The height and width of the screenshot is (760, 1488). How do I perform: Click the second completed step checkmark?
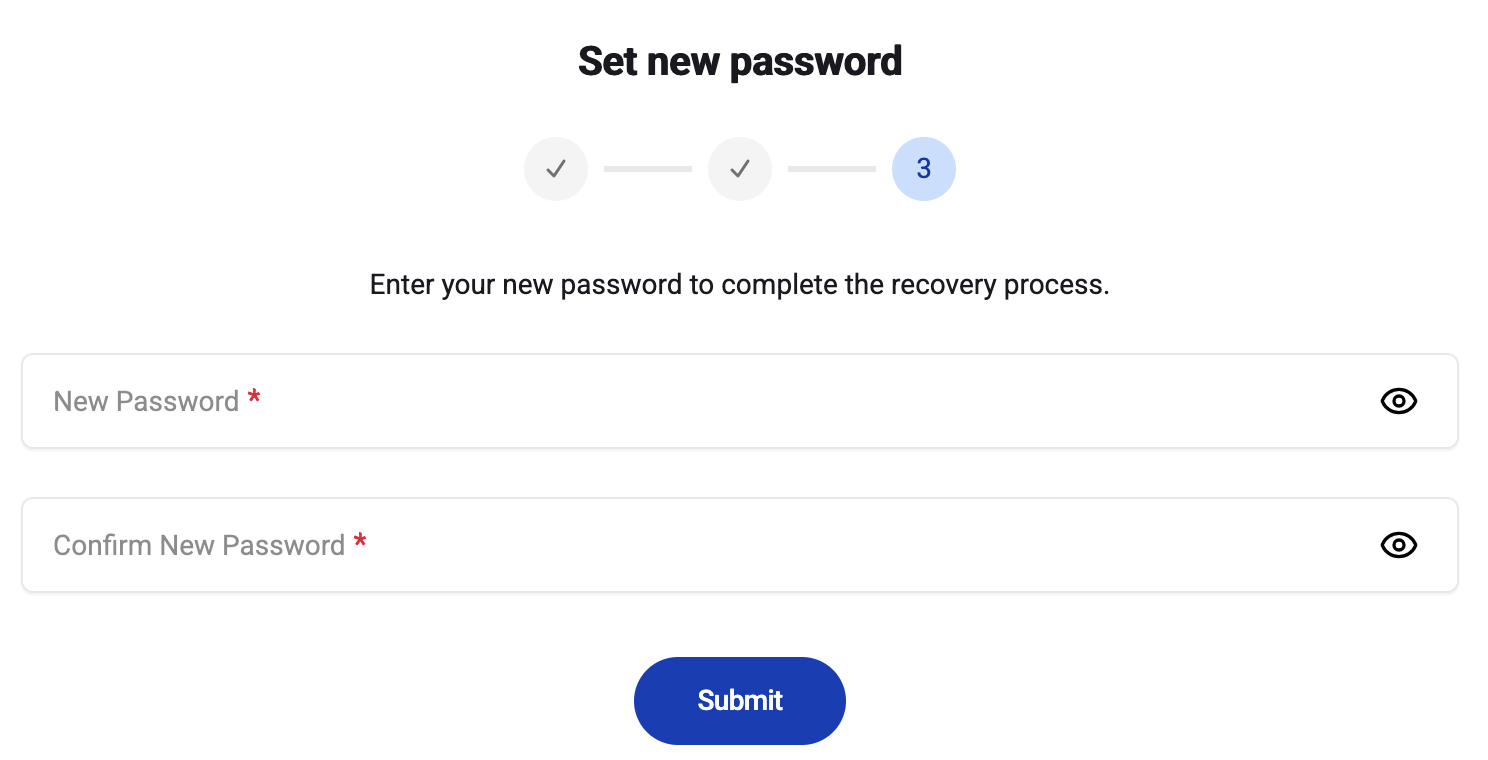(739, 169)
